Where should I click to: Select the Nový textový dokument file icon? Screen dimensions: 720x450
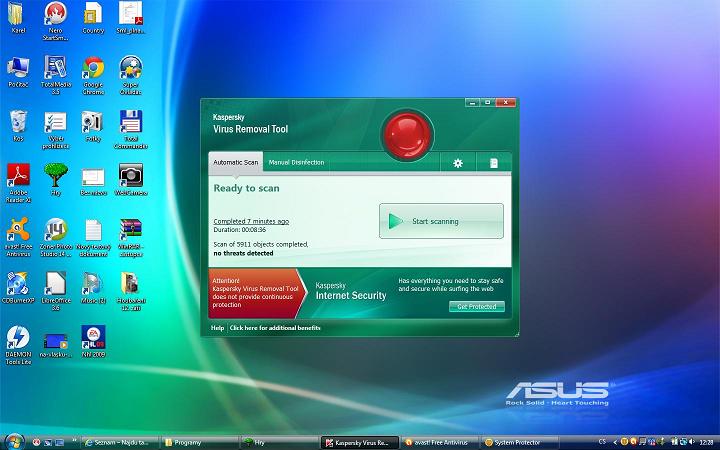pyautogui.click(x=93, y=237)
